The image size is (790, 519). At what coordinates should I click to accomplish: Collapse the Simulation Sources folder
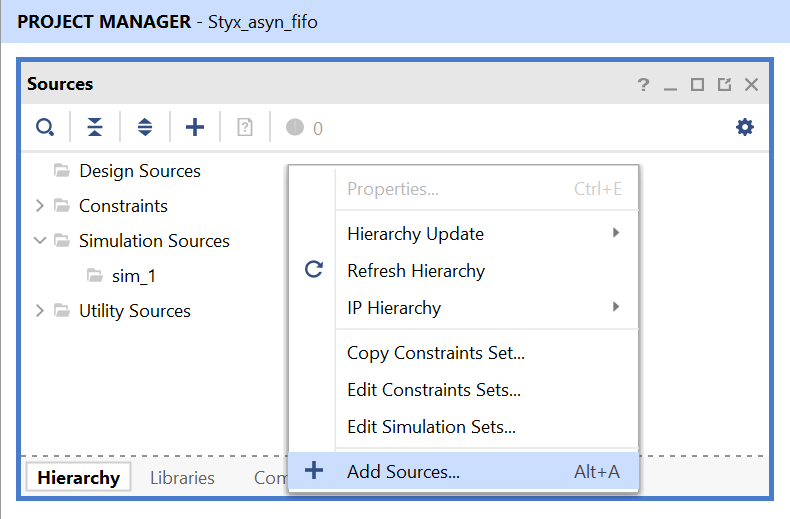[x=40, y=241]
